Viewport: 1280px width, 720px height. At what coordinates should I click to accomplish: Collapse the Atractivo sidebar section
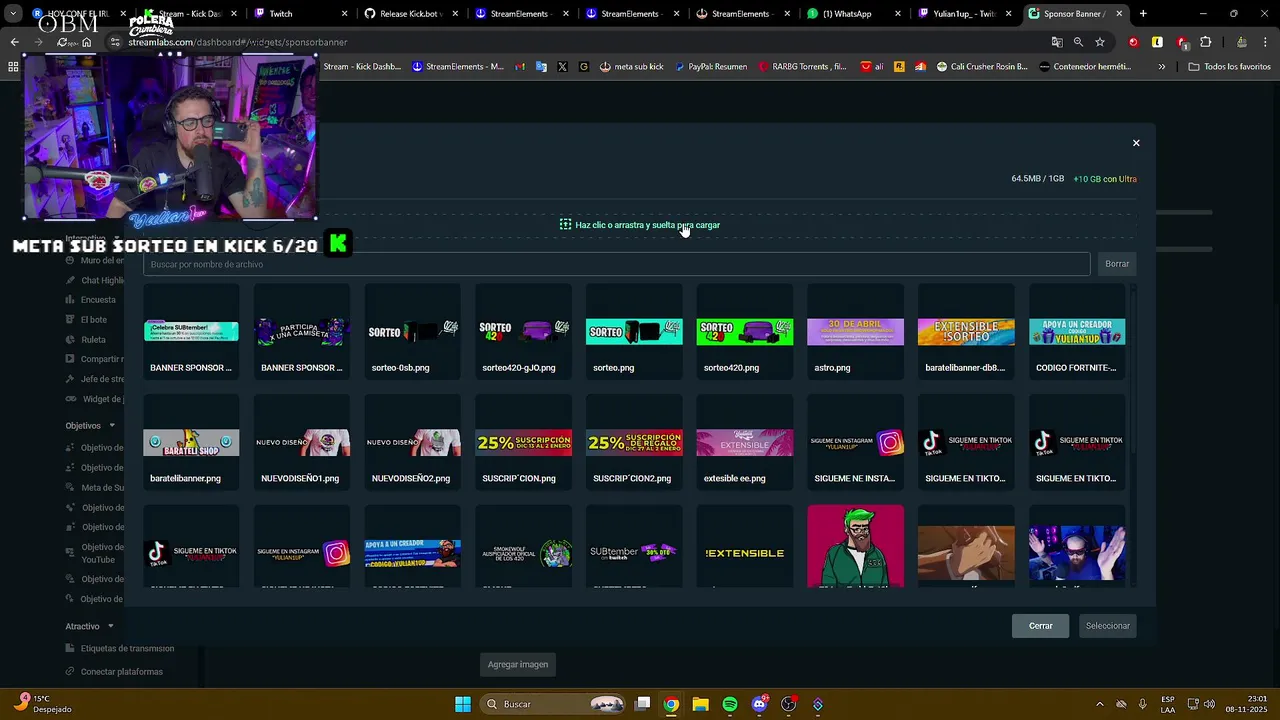coord(89,626)
